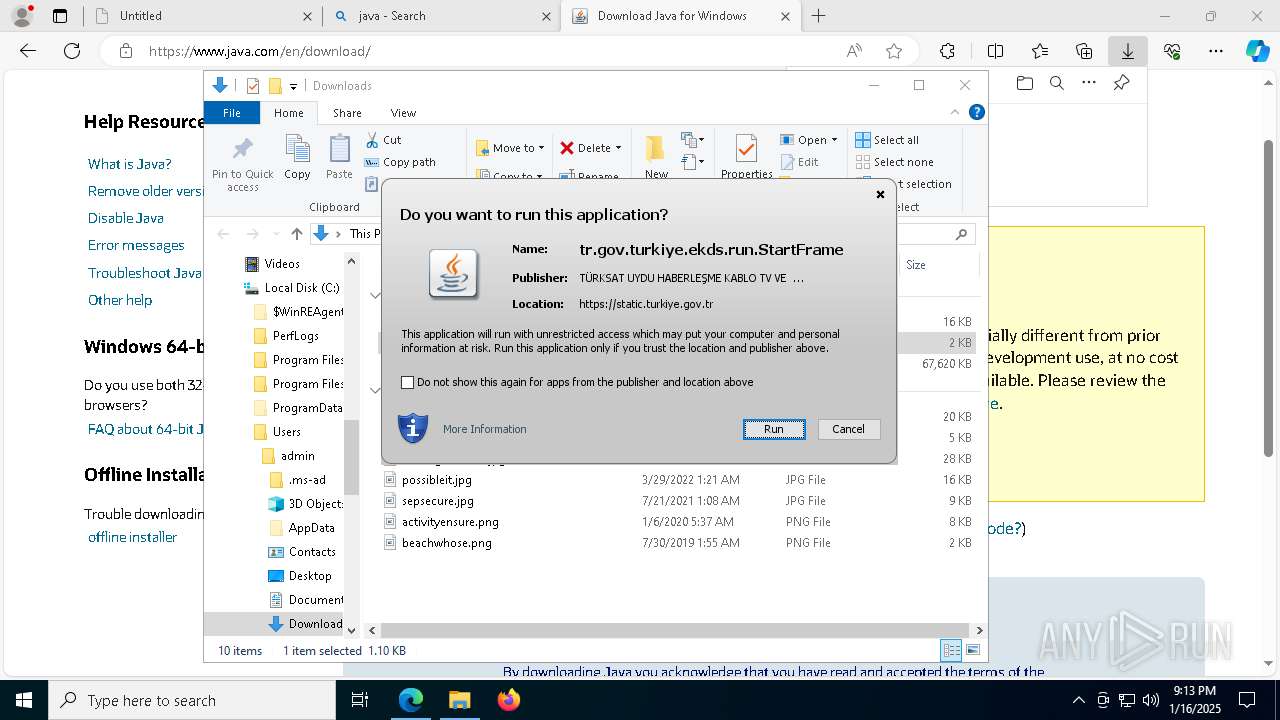Open Edge Extensions puzzle icon
This screenshot has height=720, width=1280.
pos(947,51)
